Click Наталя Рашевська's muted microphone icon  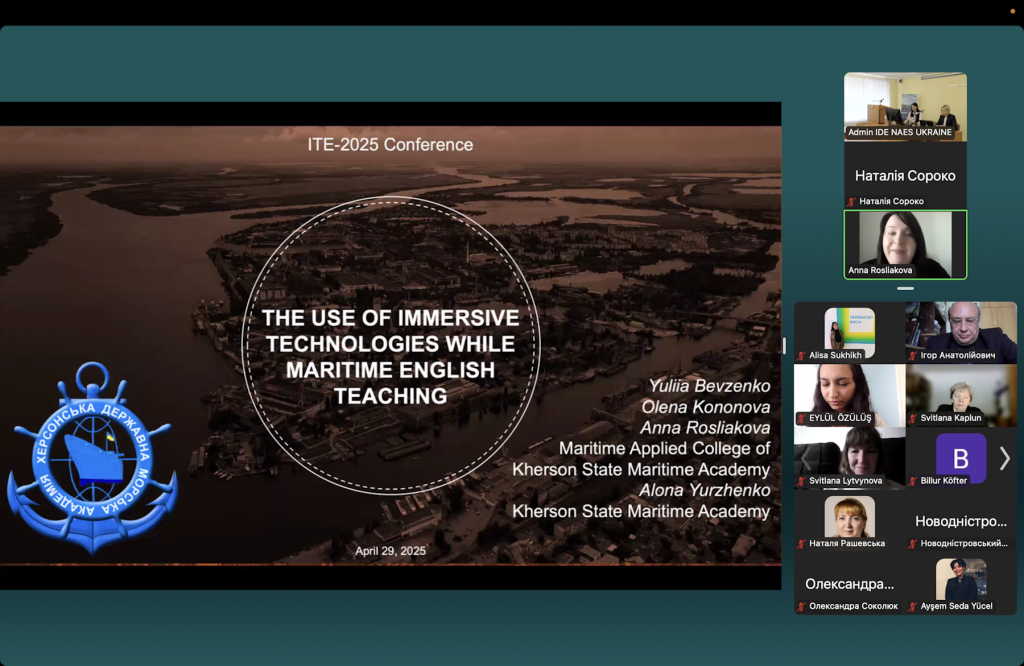pyautogui.click(x=801, y=544)
